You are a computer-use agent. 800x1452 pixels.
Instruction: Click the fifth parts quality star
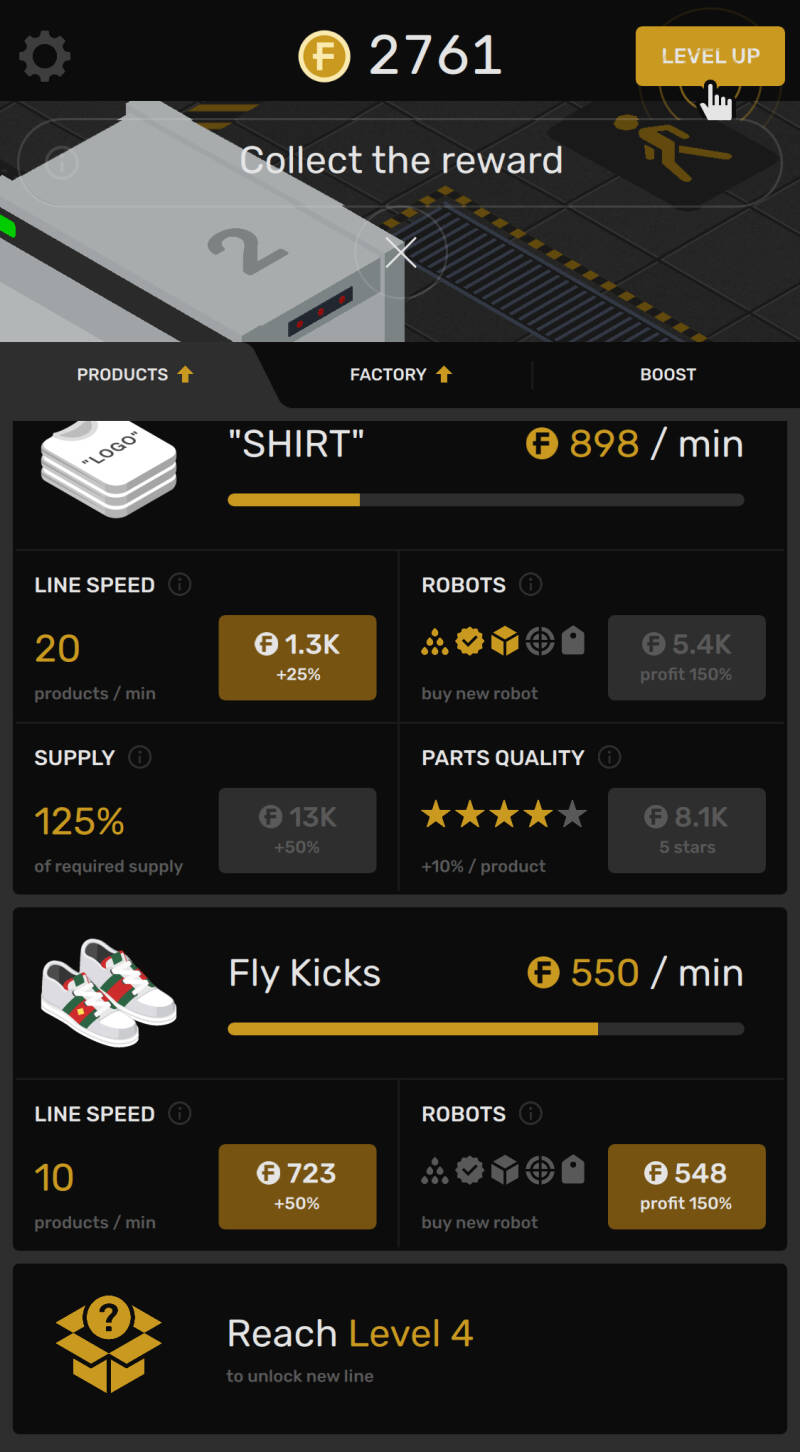(x=572, y=815)
